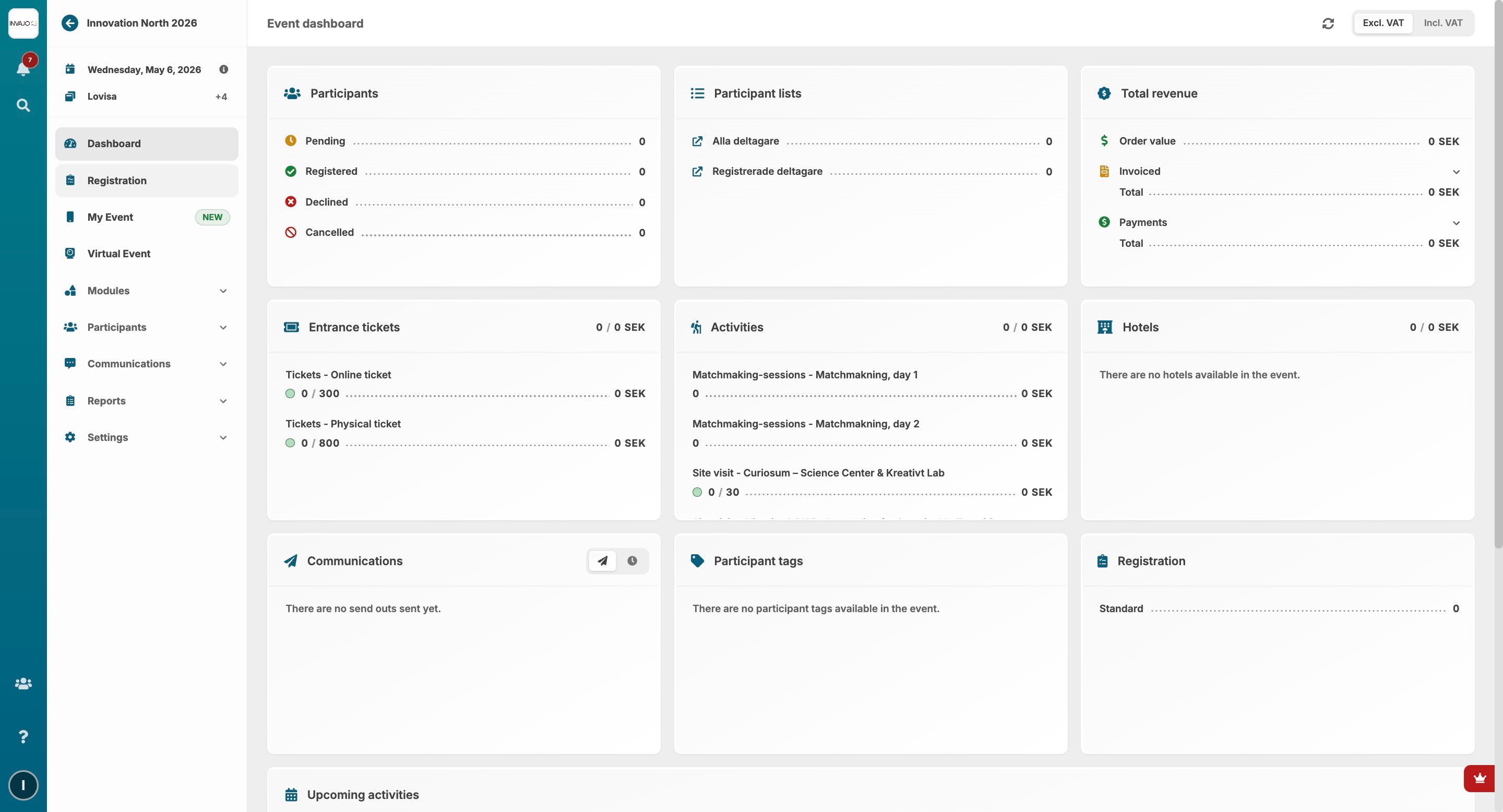Expand the Payments revenue breakdown
The width and height of the screenshot is (1503, 812).
1456,223
